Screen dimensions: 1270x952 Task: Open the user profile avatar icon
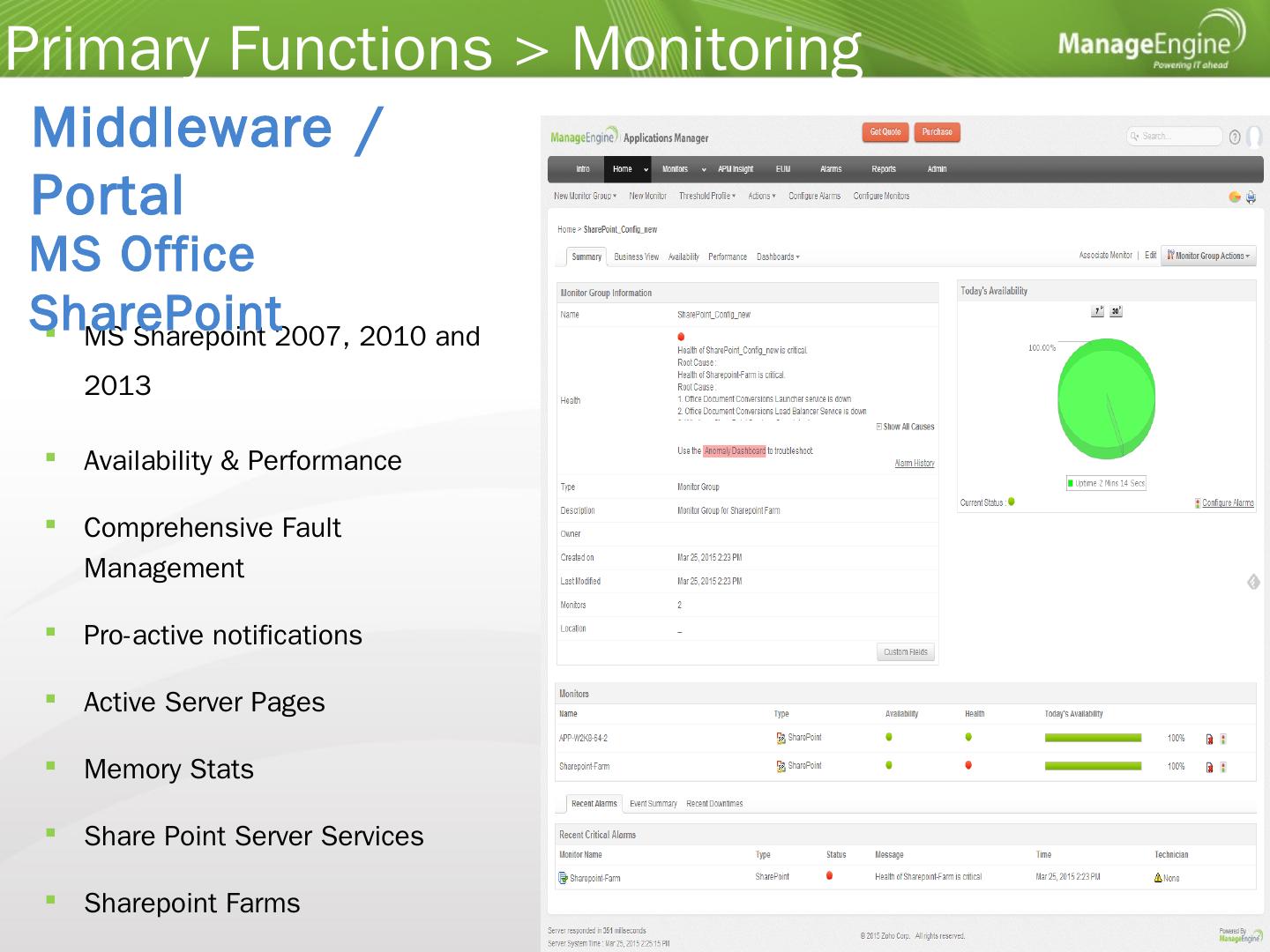[1254, 137]
